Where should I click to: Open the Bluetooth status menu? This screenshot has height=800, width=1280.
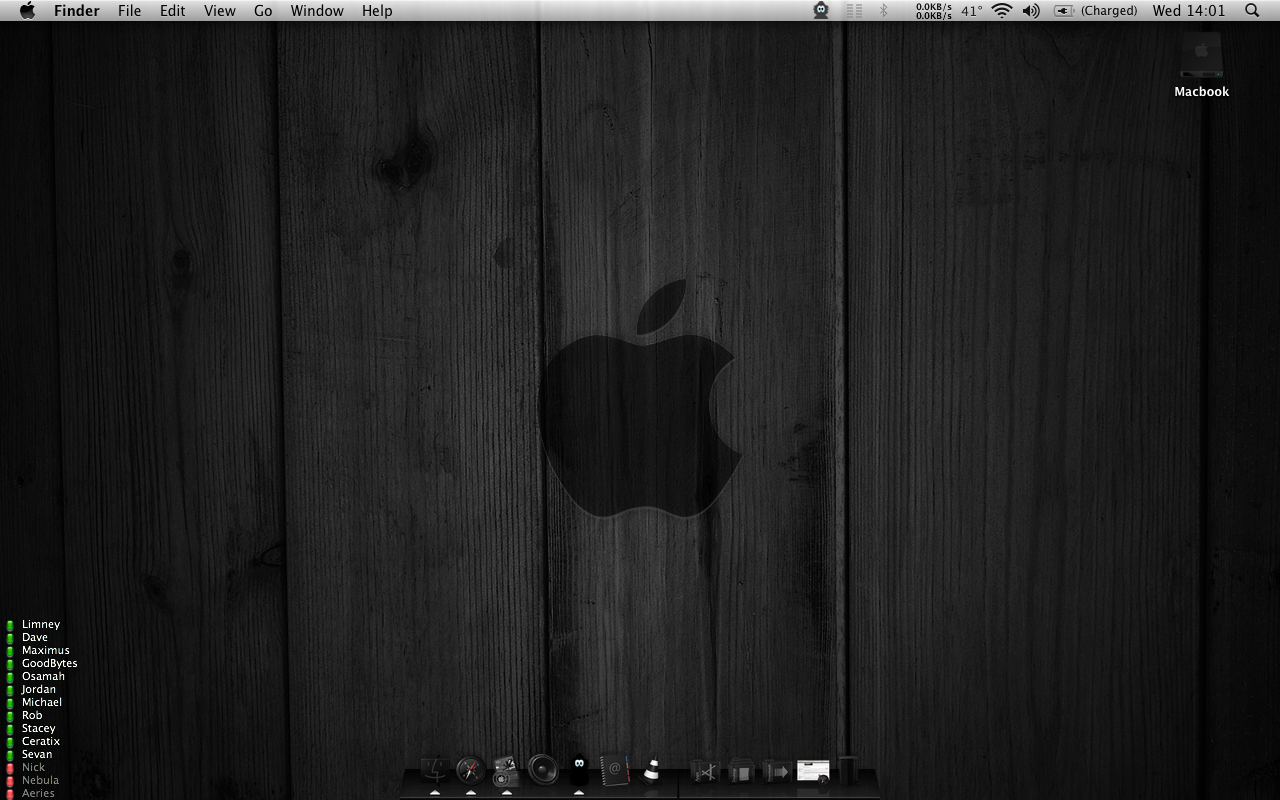coord(883,10)
